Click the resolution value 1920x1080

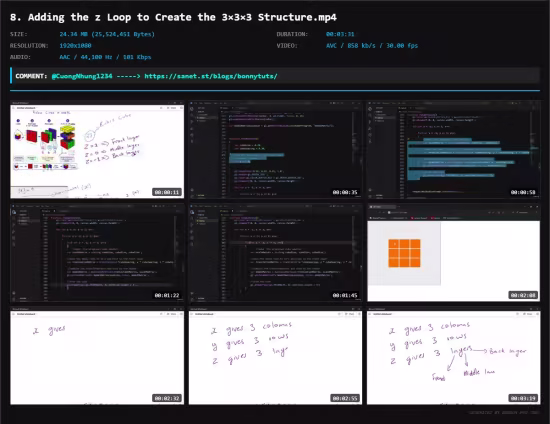pyautogui.click(x=75, y=46)
